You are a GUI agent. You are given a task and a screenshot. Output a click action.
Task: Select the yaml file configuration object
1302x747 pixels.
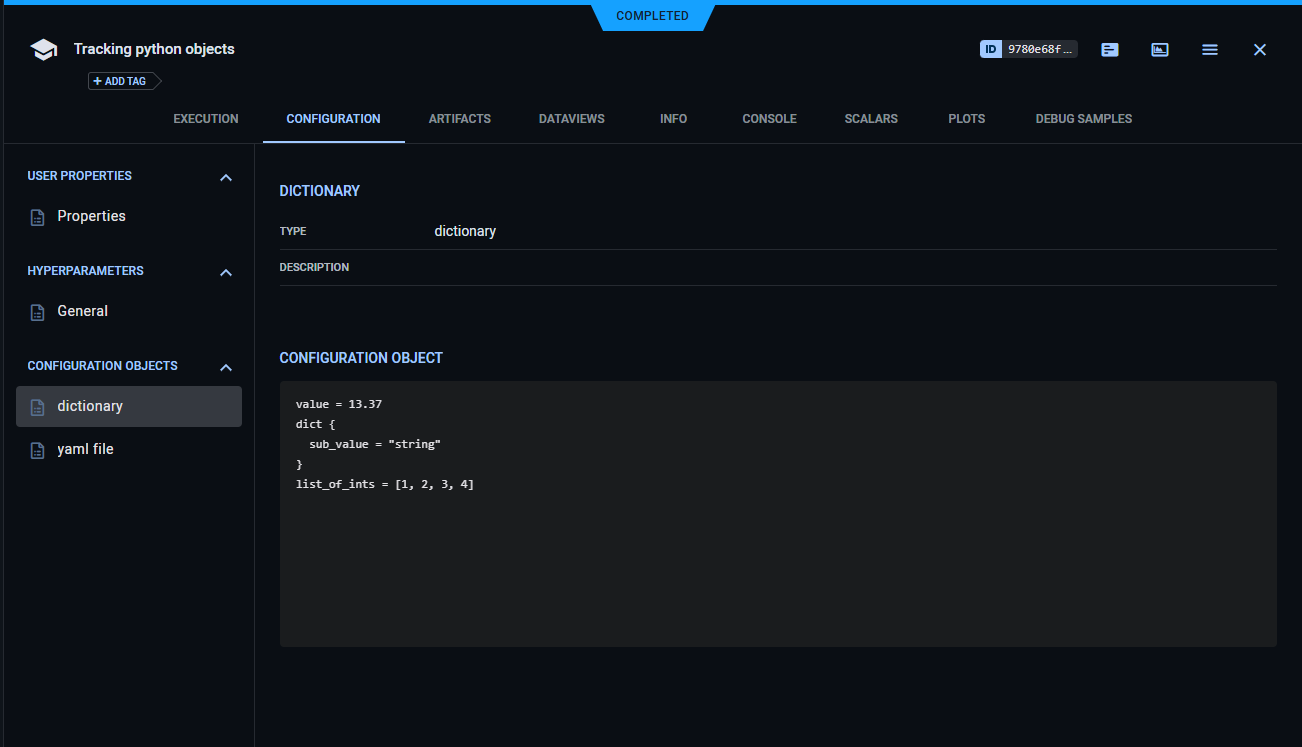(85, 449)
